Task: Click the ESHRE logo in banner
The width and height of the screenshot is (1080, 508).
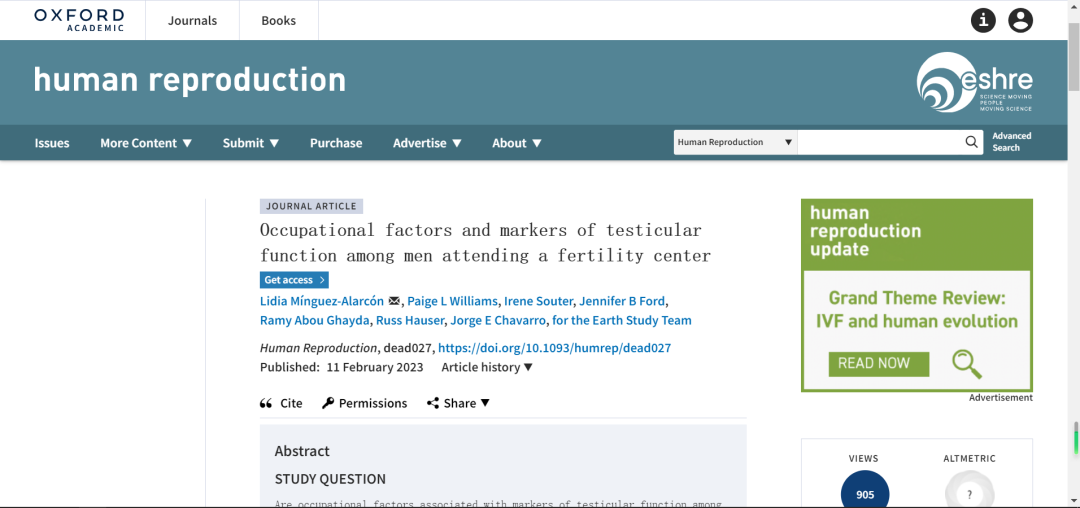Action: click(x=975, y=82)
